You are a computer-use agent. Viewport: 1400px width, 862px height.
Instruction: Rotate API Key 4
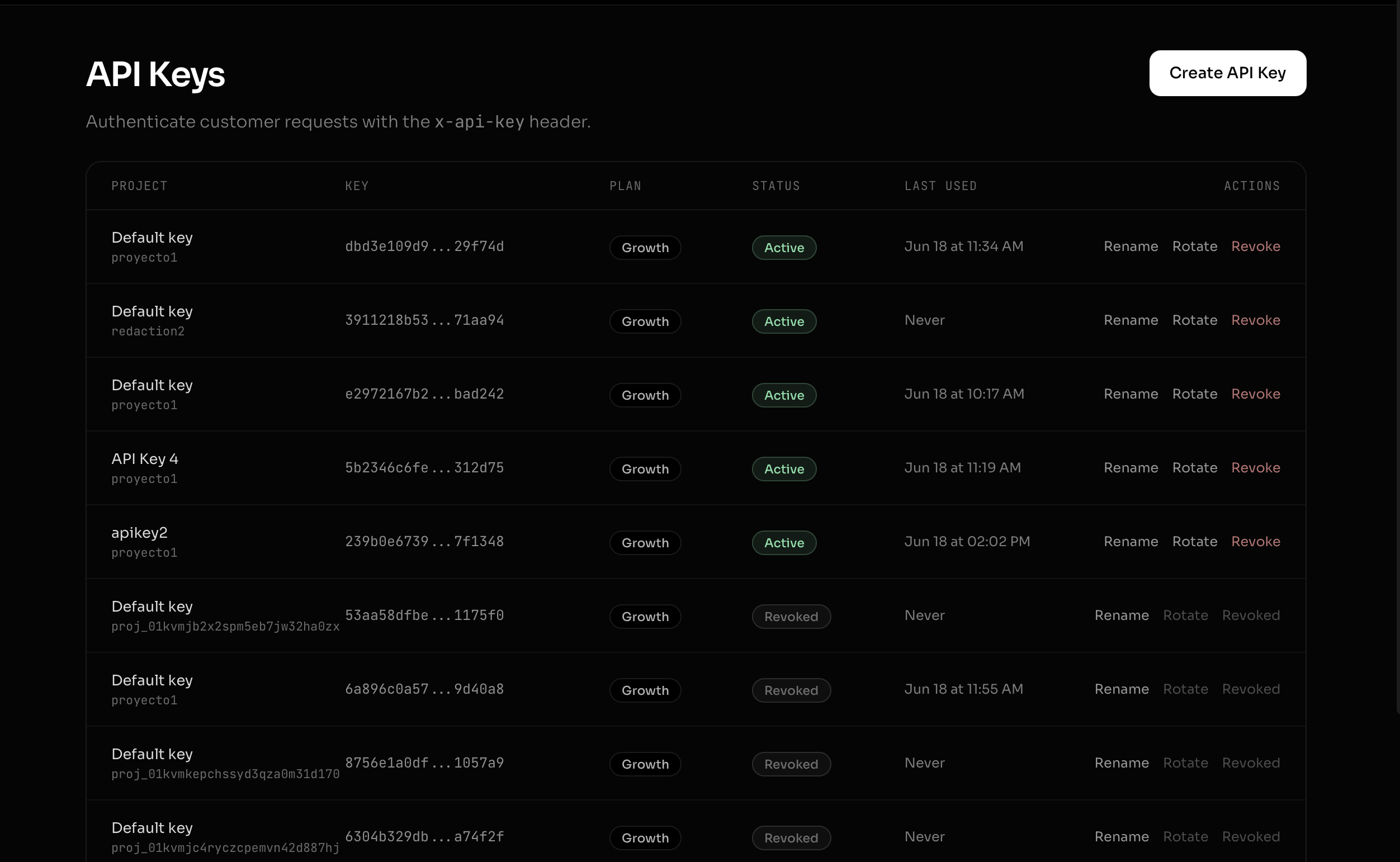pos(1194,467)
